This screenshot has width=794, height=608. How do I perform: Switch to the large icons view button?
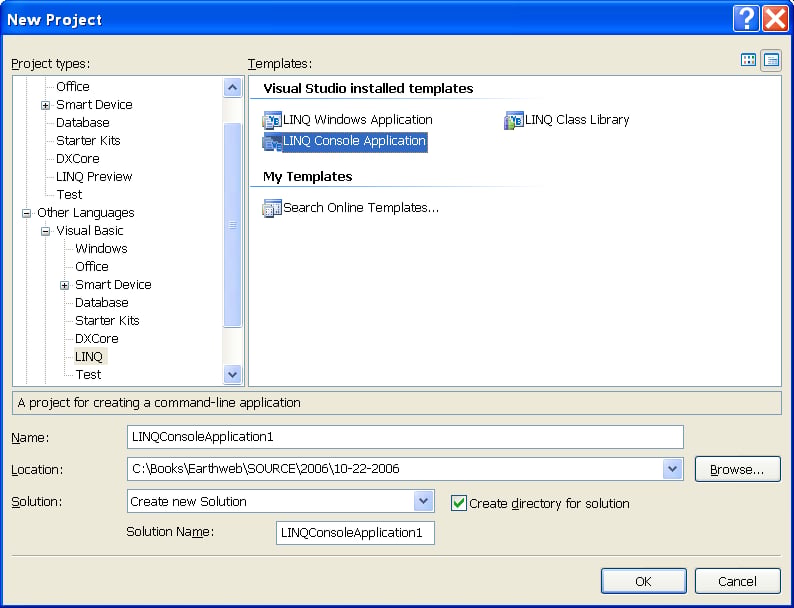pos(748,60)
